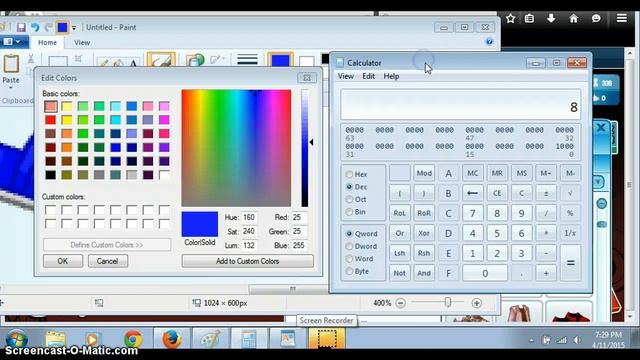Pick the black basic color swatch
640x360 pixels.
click(51, 175)
